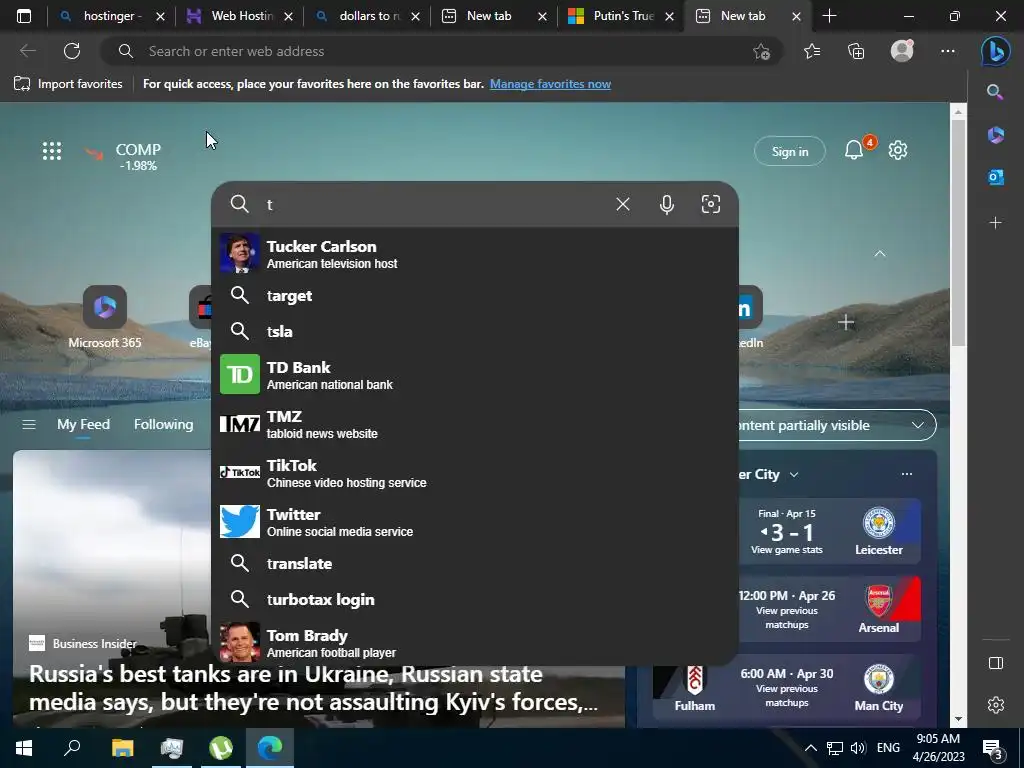This screenshot has height=768, width=1024.
Task: Choose turbotax login suggestion
Action: click(x=475, y=600)
